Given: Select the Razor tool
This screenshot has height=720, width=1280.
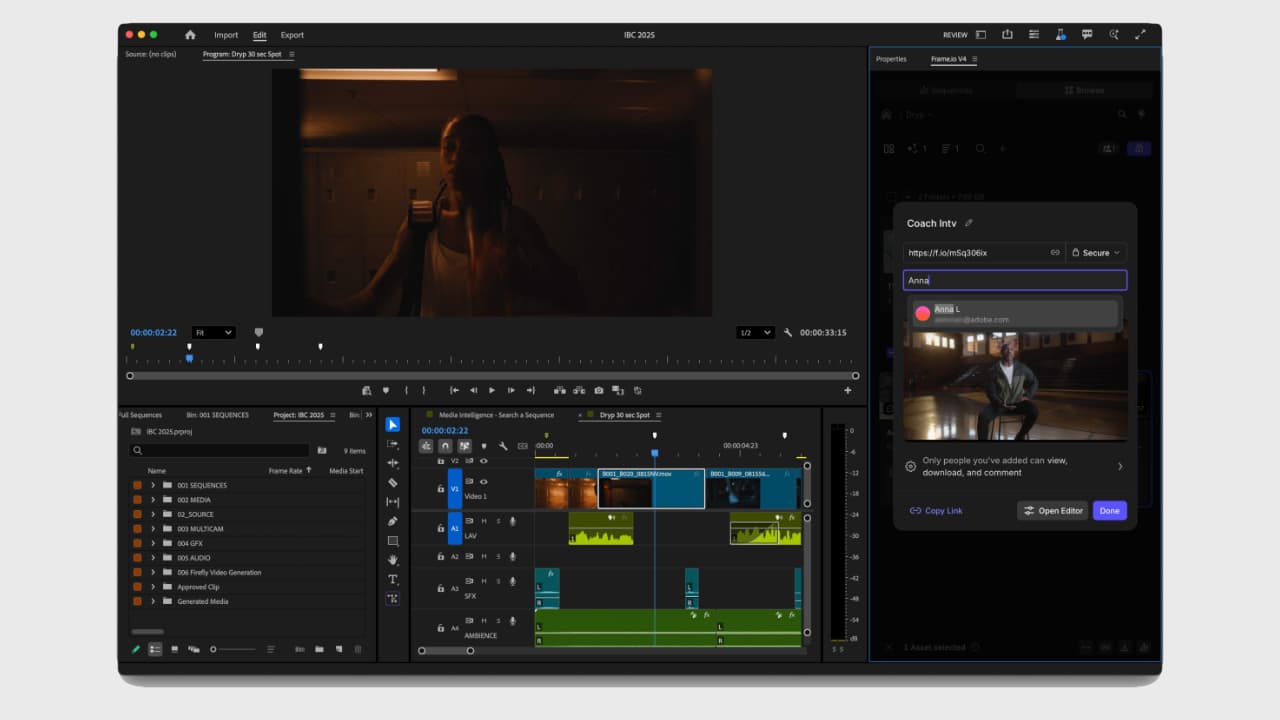Looking at the screenshot, I should pyautogui.click(x=392, y=481).
